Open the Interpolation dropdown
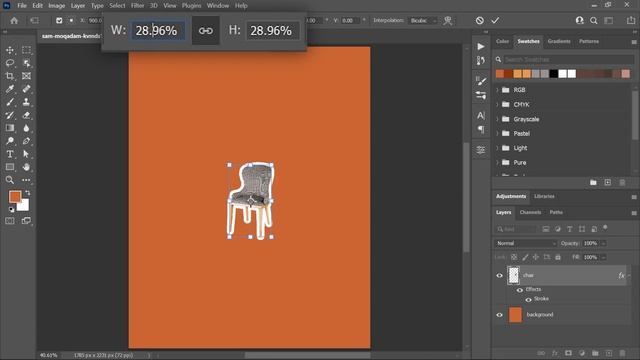Viewport: 640px width, 360px height. (423, 20)
